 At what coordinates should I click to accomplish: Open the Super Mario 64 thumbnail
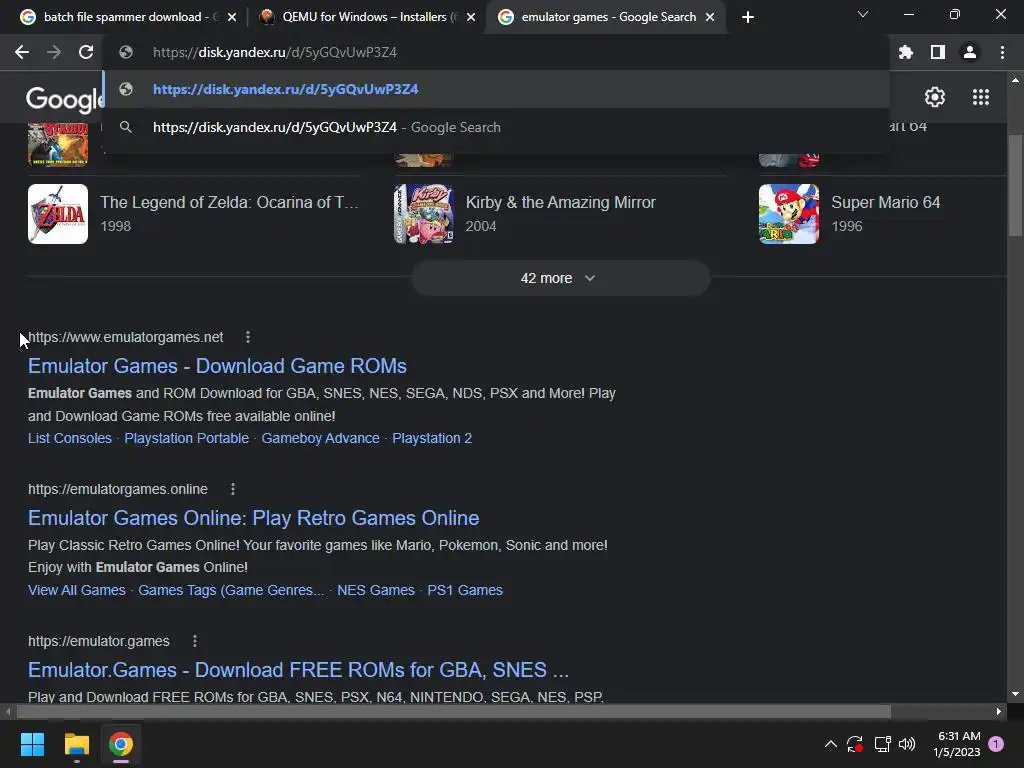(789, 214)
